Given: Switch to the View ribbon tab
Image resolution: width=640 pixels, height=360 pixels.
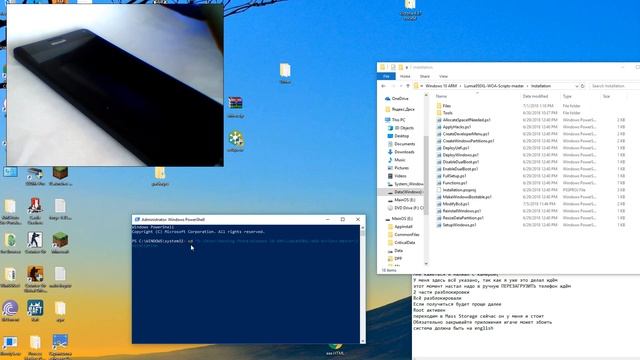Looking at the screenshot, I should tap(443, 76).
